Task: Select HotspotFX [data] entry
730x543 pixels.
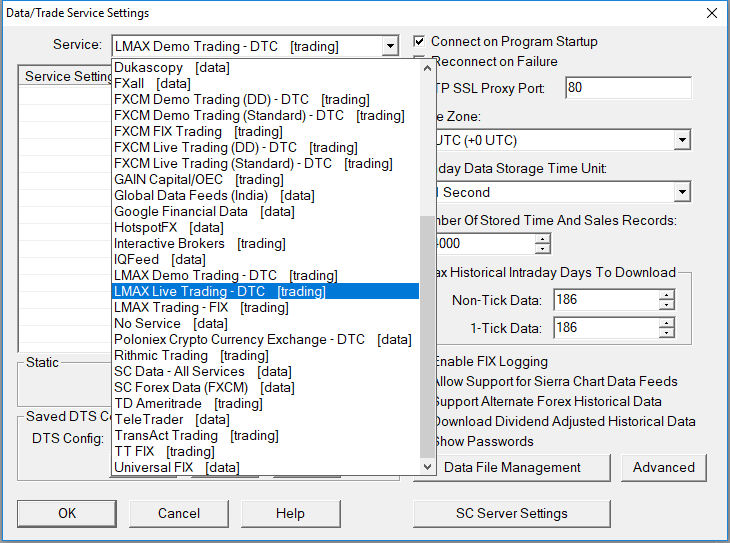Action: pyautogui.click(x=265, y=227)
